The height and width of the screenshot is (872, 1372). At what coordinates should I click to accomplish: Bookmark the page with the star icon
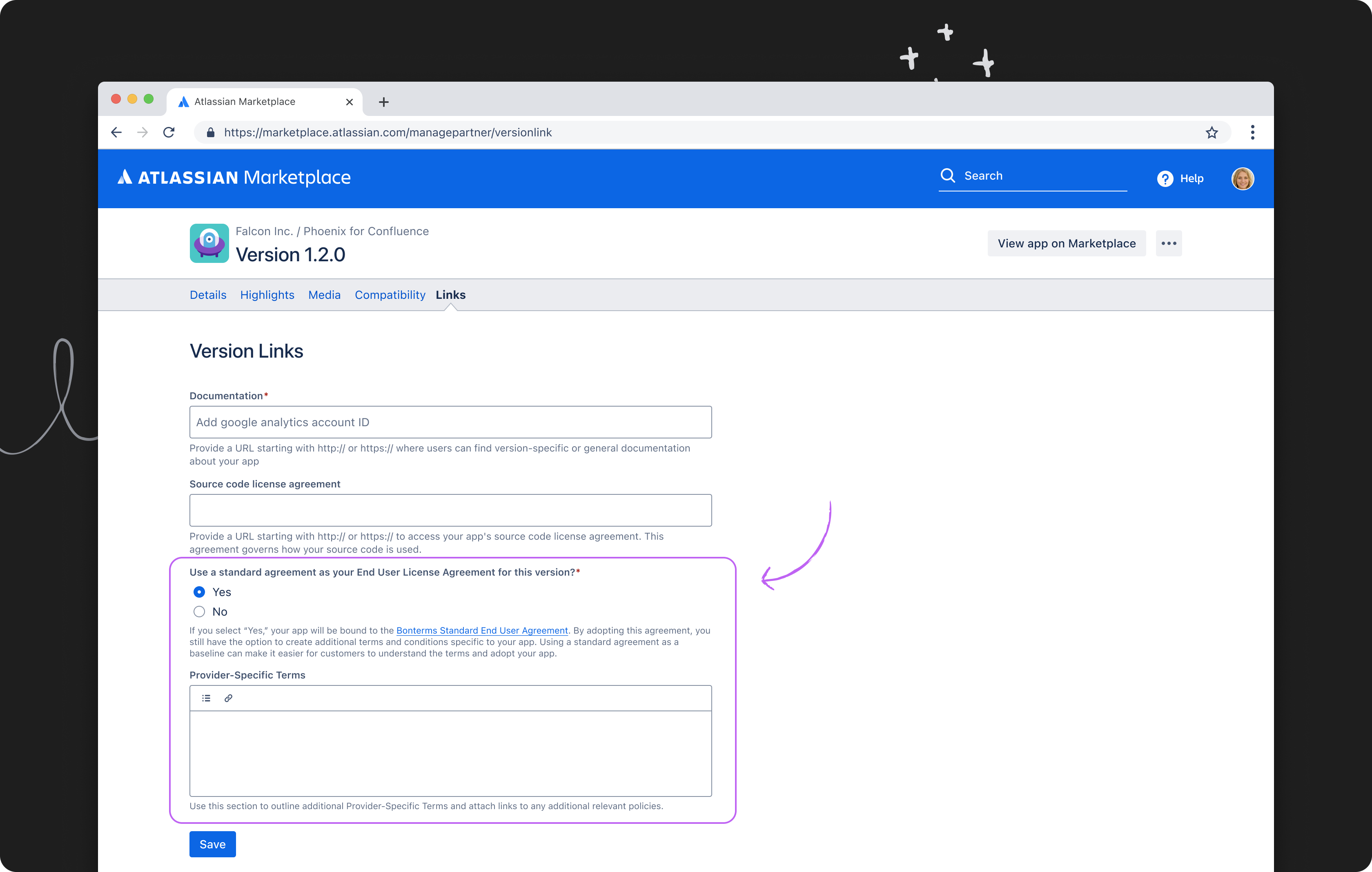pyautogui.click(x=1212, y=132)
